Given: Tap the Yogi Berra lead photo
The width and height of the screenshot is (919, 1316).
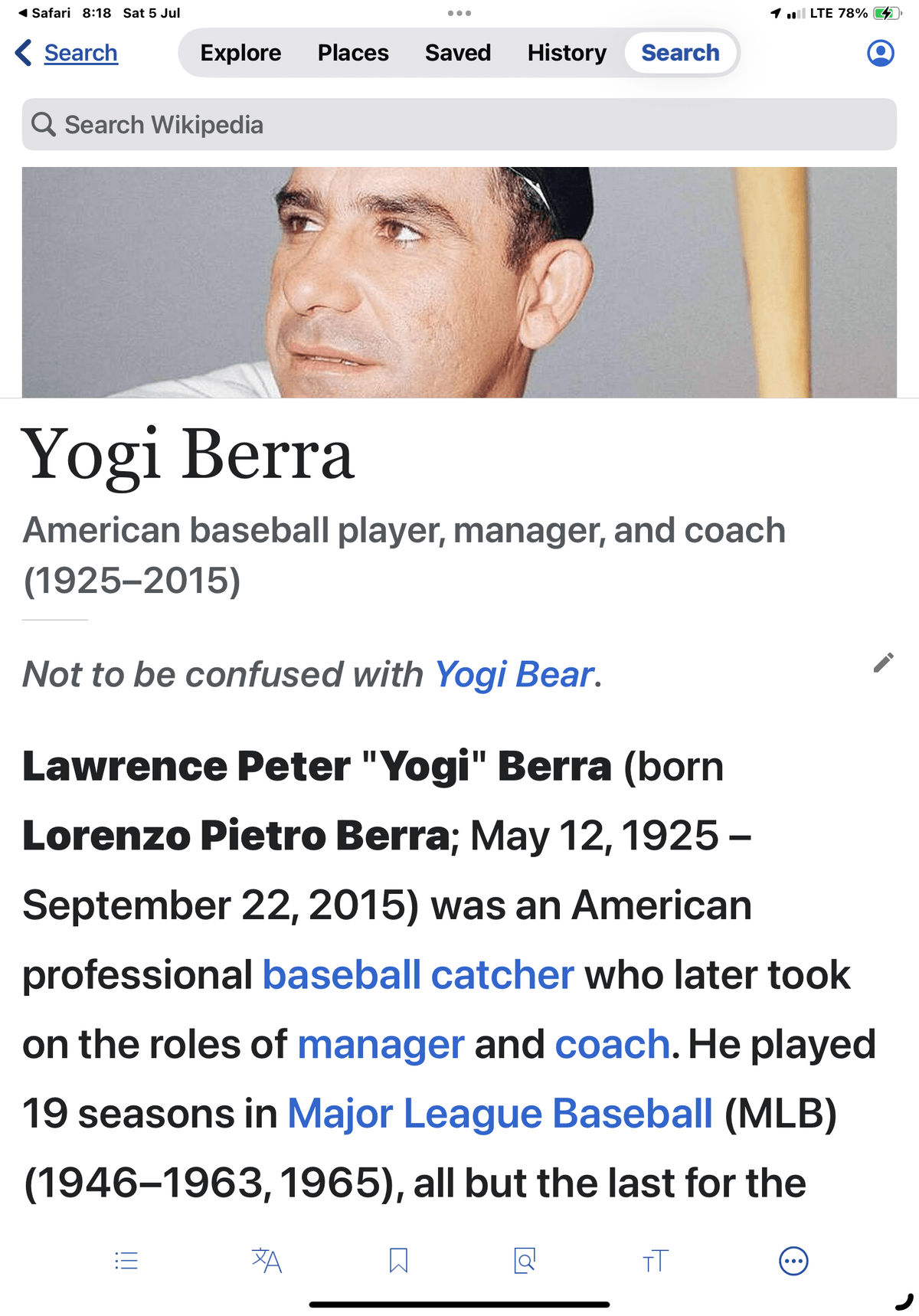Looking at the screenshot, I should coord(459,282).
